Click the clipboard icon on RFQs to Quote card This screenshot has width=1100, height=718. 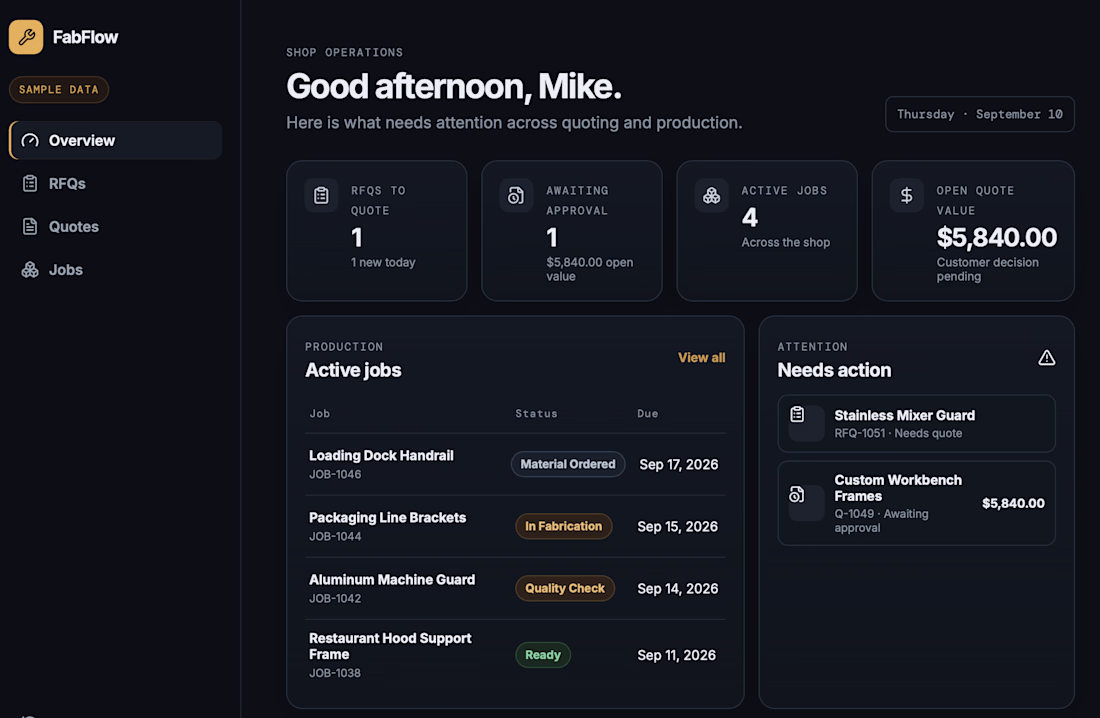pos(321,195)
